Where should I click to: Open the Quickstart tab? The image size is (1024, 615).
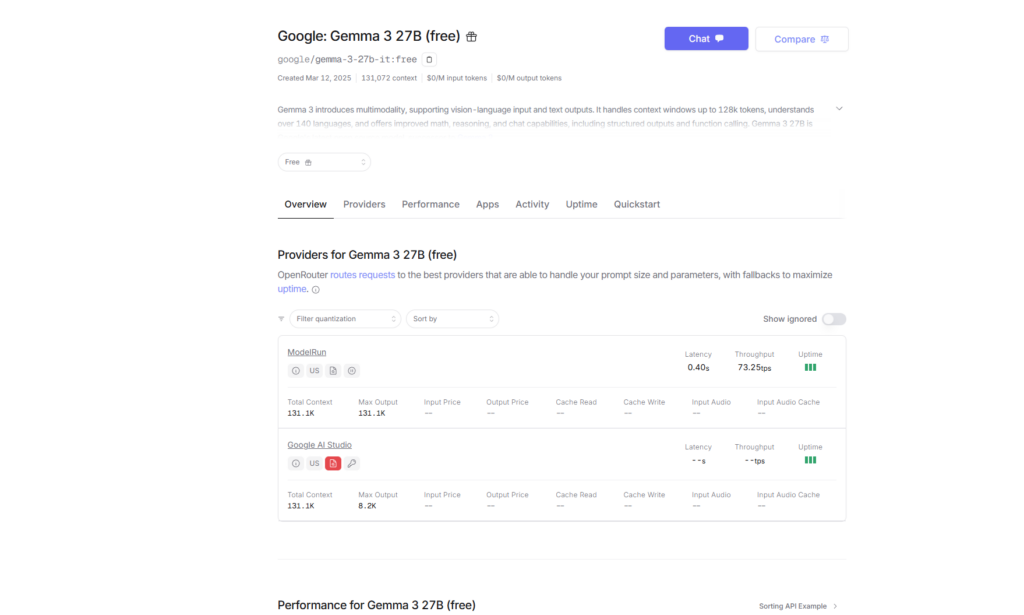pyautogui.click(x=637, y=204)
